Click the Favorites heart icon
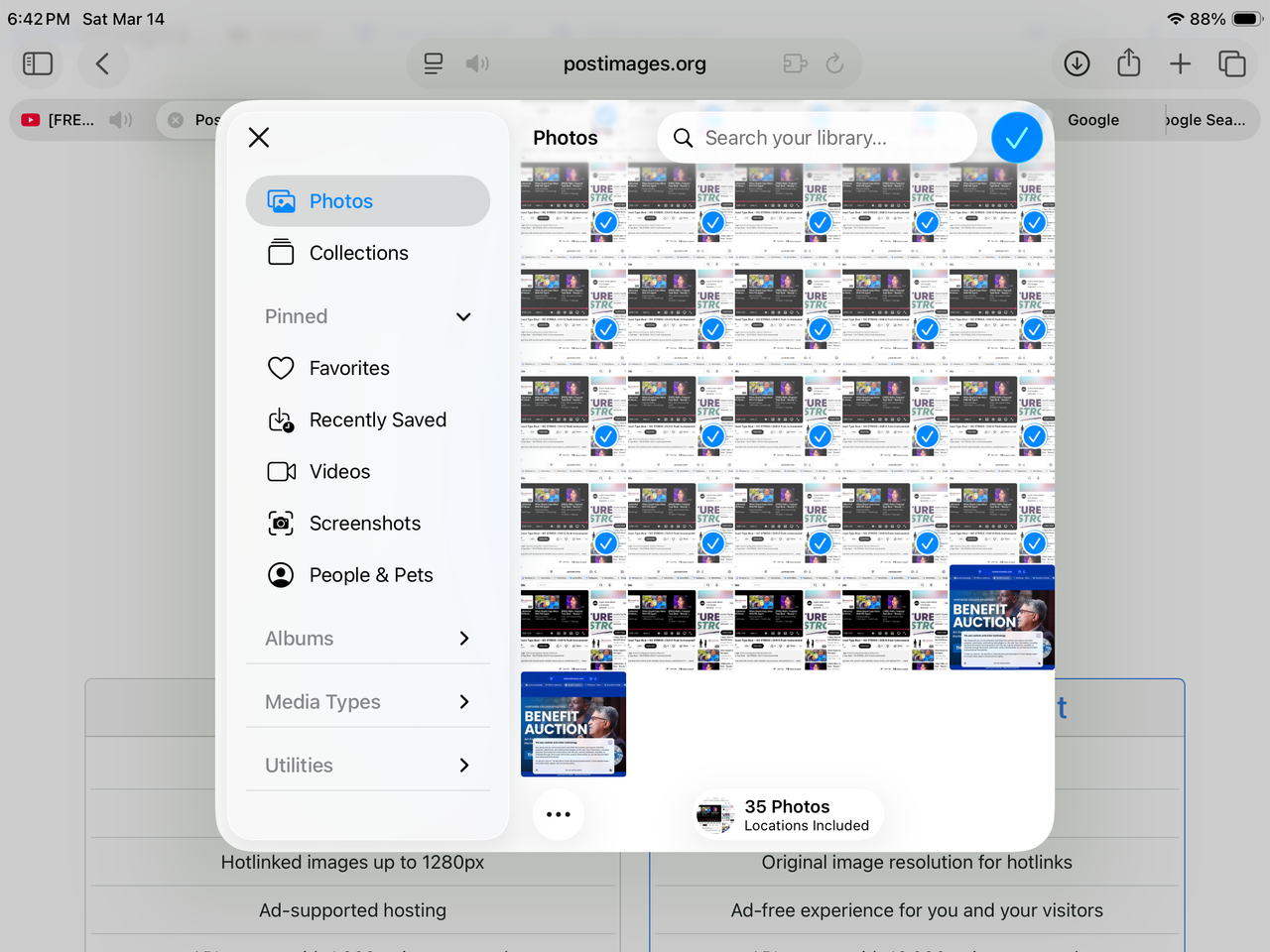Viewport: 1270px width, 952px height. [281, 368]
